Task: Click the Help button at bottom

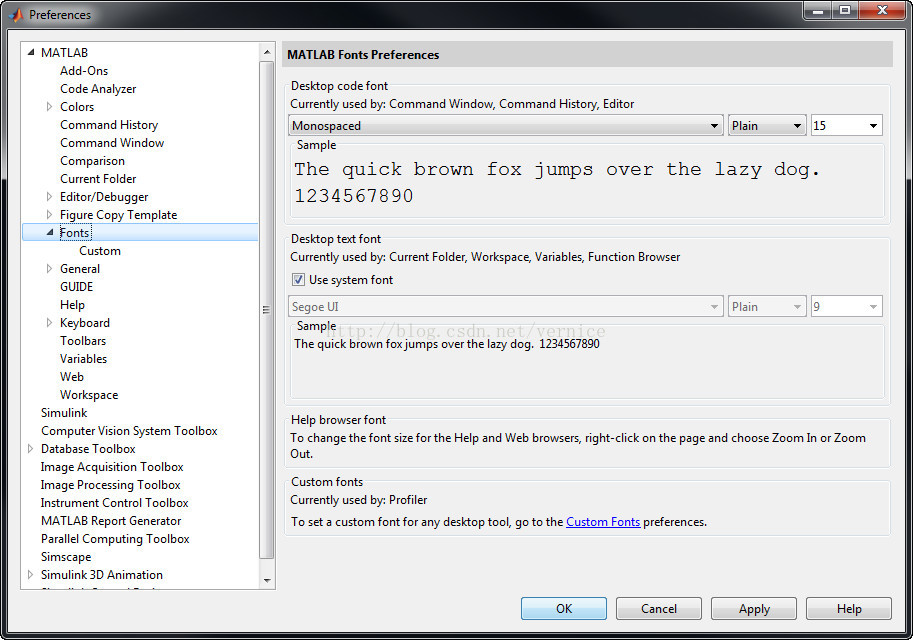Action: (848, 609)
